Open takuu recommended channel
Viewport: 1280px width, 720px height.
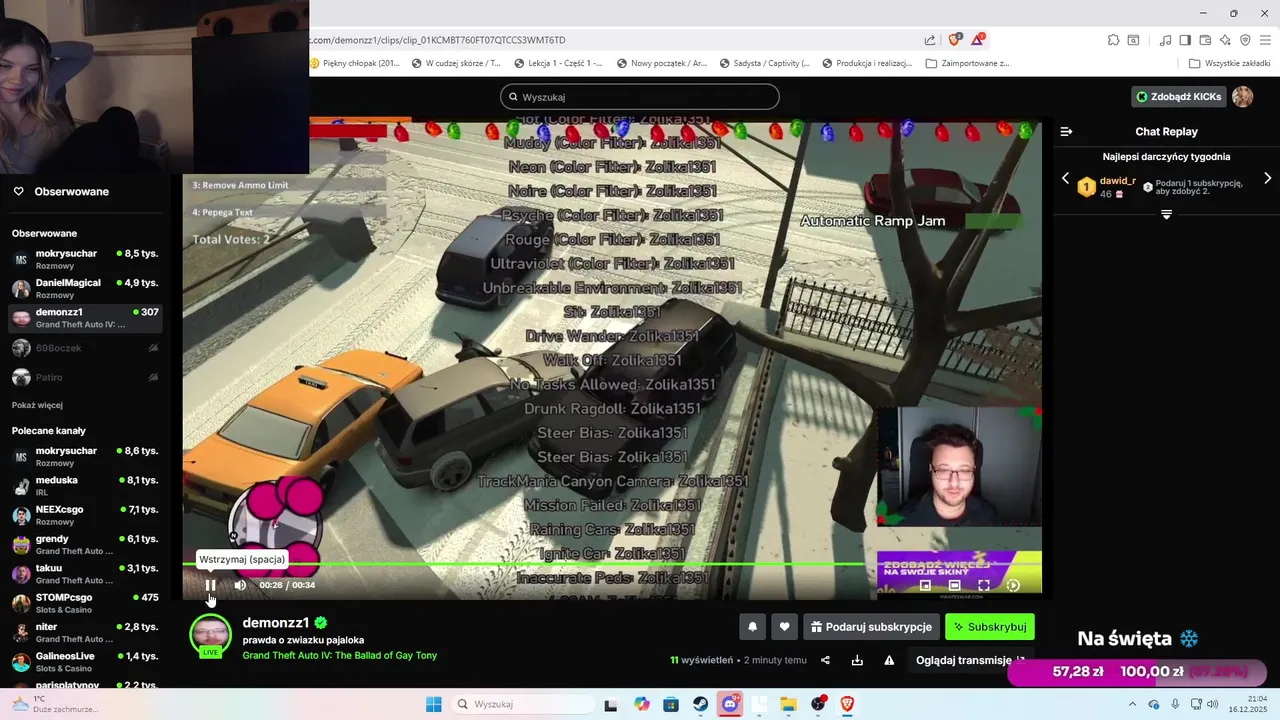(x=84, y=574)
